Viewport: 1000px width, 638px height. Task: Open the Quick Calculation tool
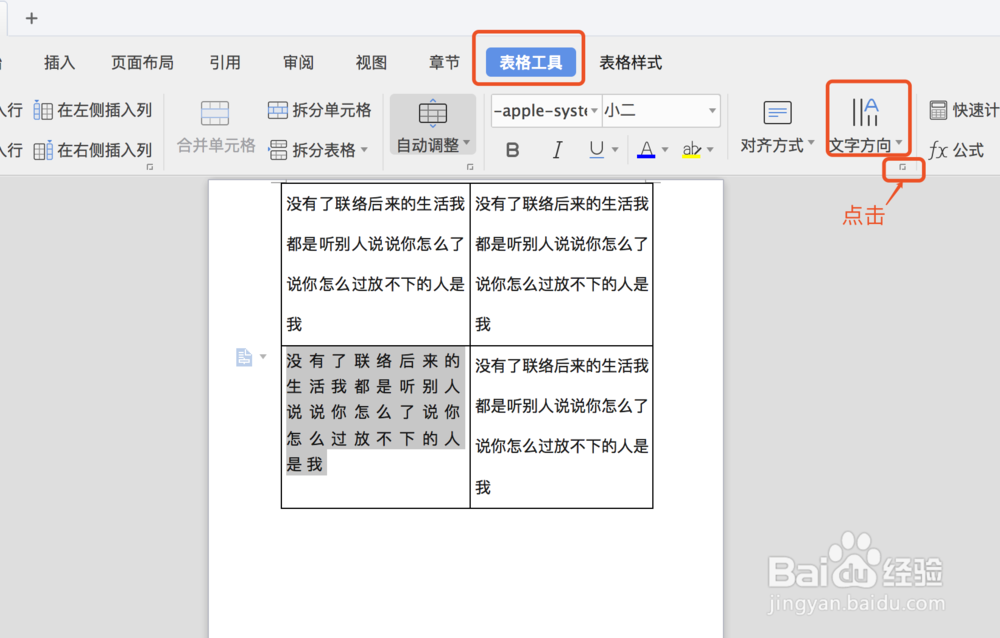click(x=941, y=110)
